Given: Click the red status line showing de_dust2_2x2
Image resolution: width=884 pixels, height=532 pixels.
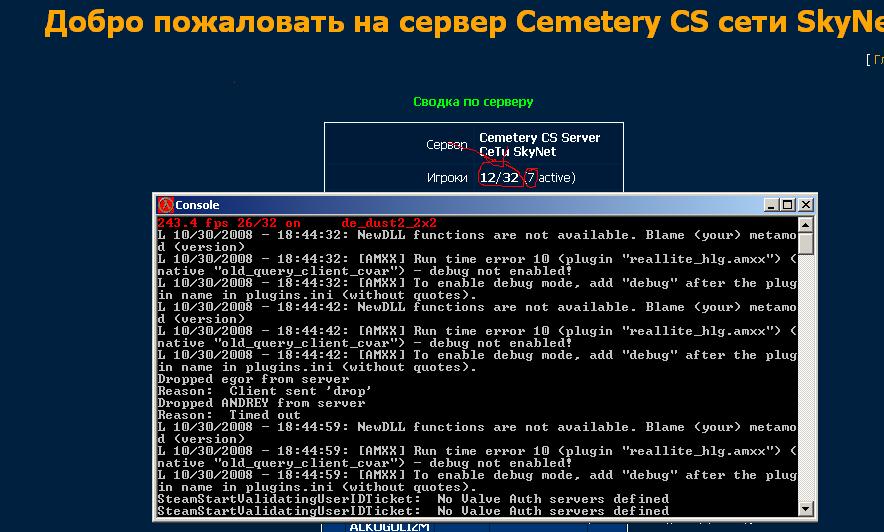Looking at the screenshot, I should (x=297, y=223).
